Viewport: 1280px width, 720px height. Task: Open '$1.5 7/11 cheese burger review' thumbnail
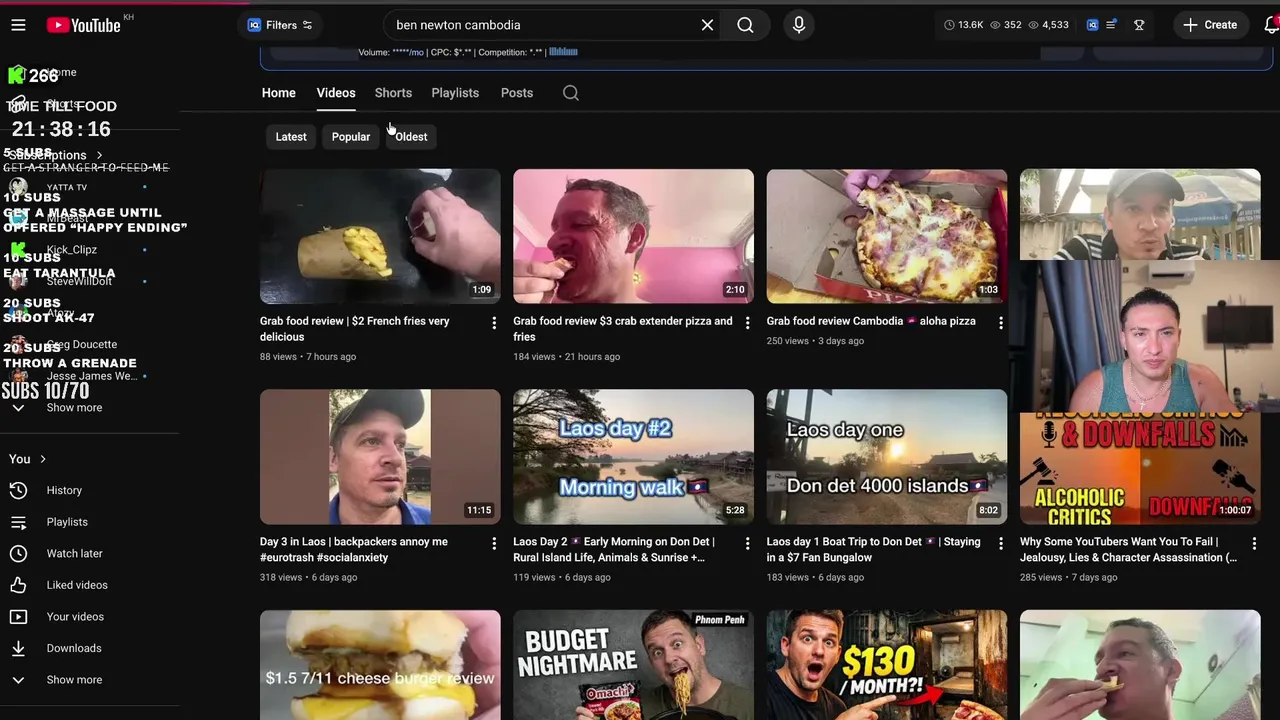tap(380, 665)
